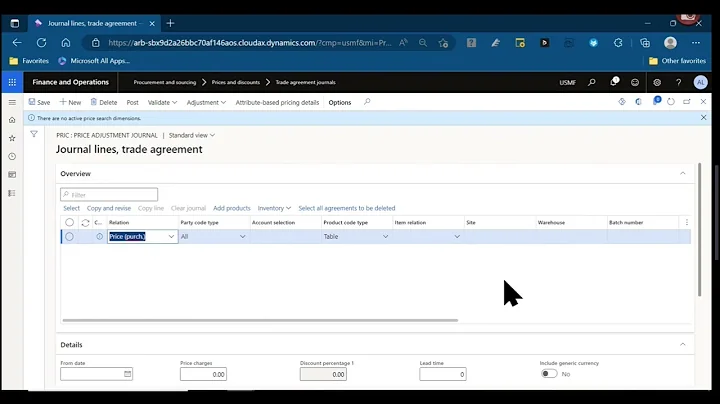Open the Relation dropdown Price (purch.)
Image resolution: width=720 pixels, height=404 pixels.
(x=171, y=236)
